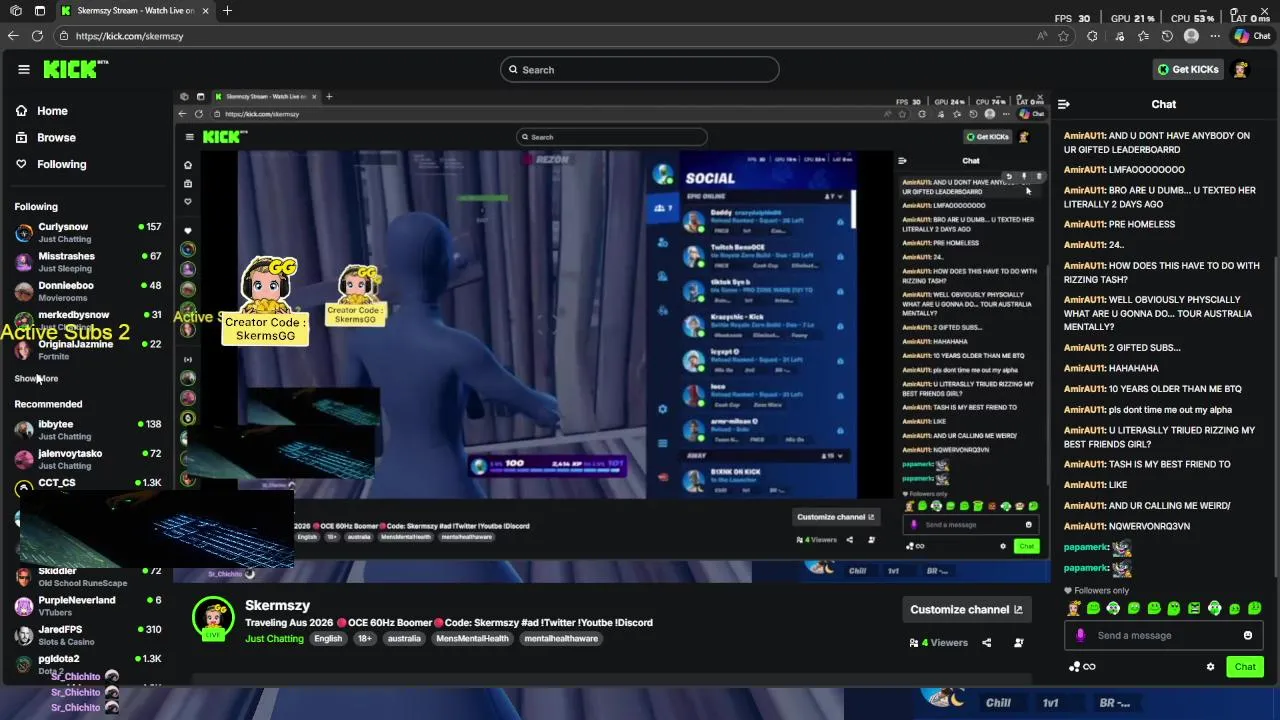Select the first green emote in chat
This screenshot has width=1280, height=720.
point(1094,608)
